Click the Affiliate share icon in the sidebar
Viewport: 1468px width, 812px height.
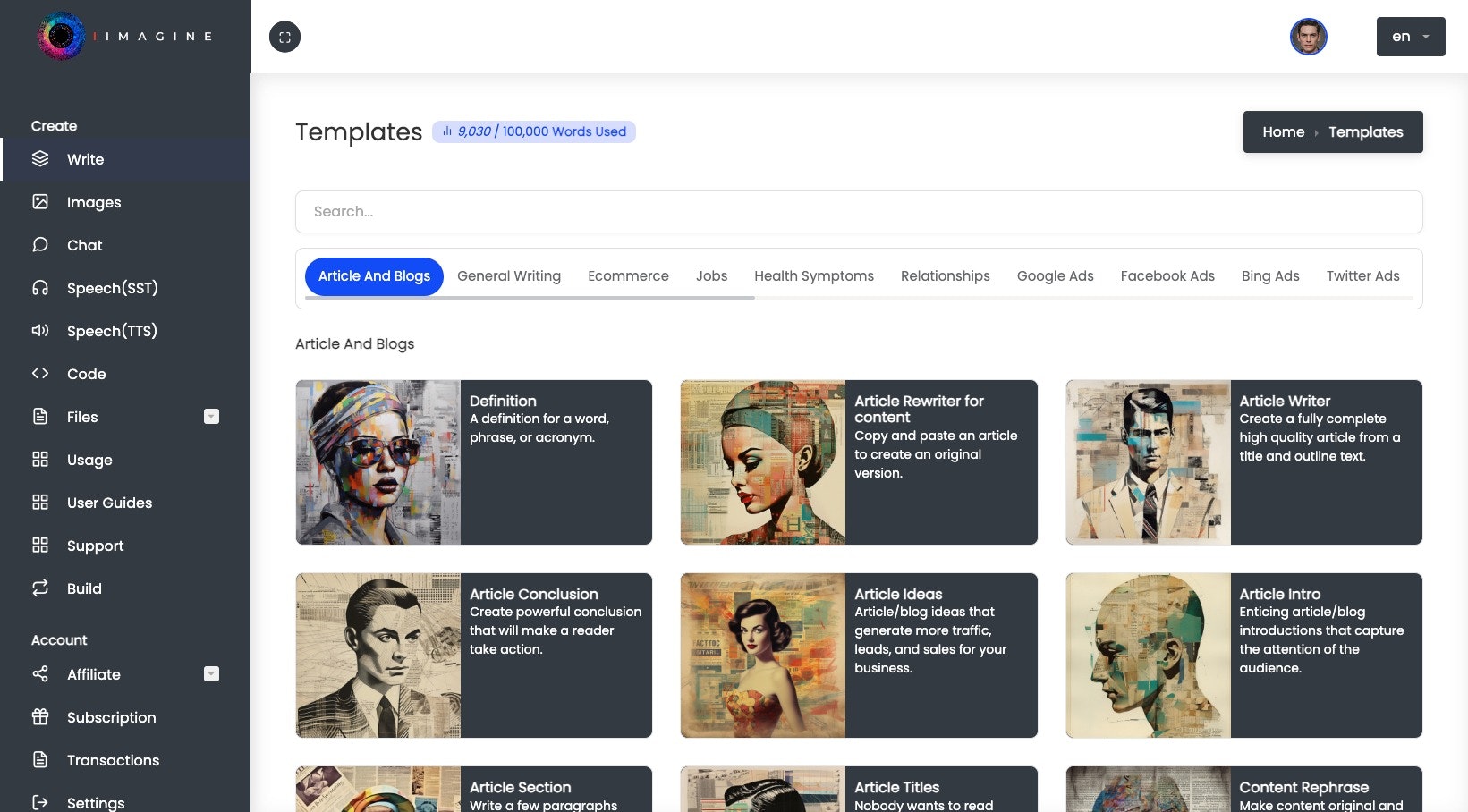pos(40,674)
